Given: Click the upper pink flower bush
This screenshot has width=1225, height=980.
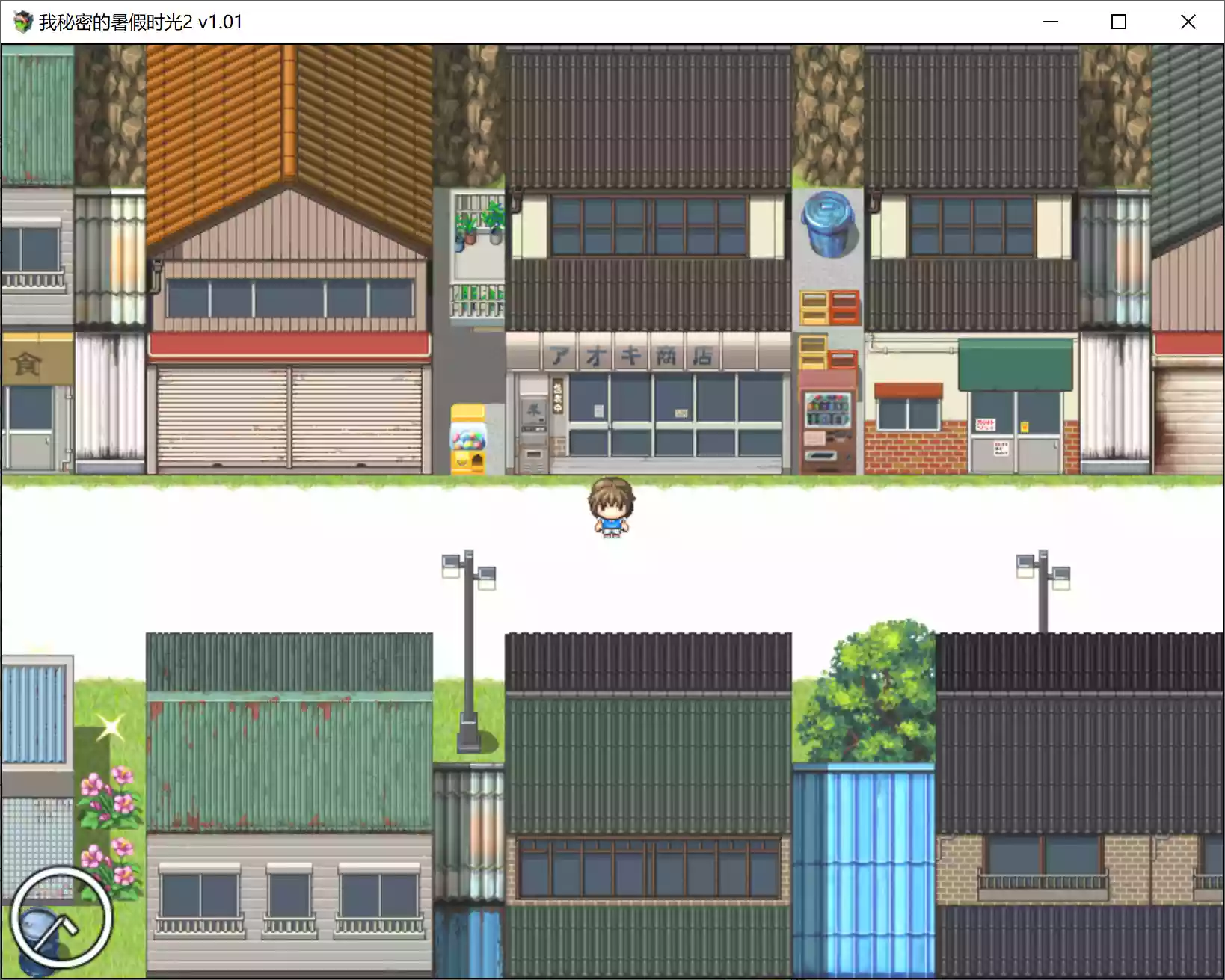Looking at the screenshot, I should click(x=109, y=797).
